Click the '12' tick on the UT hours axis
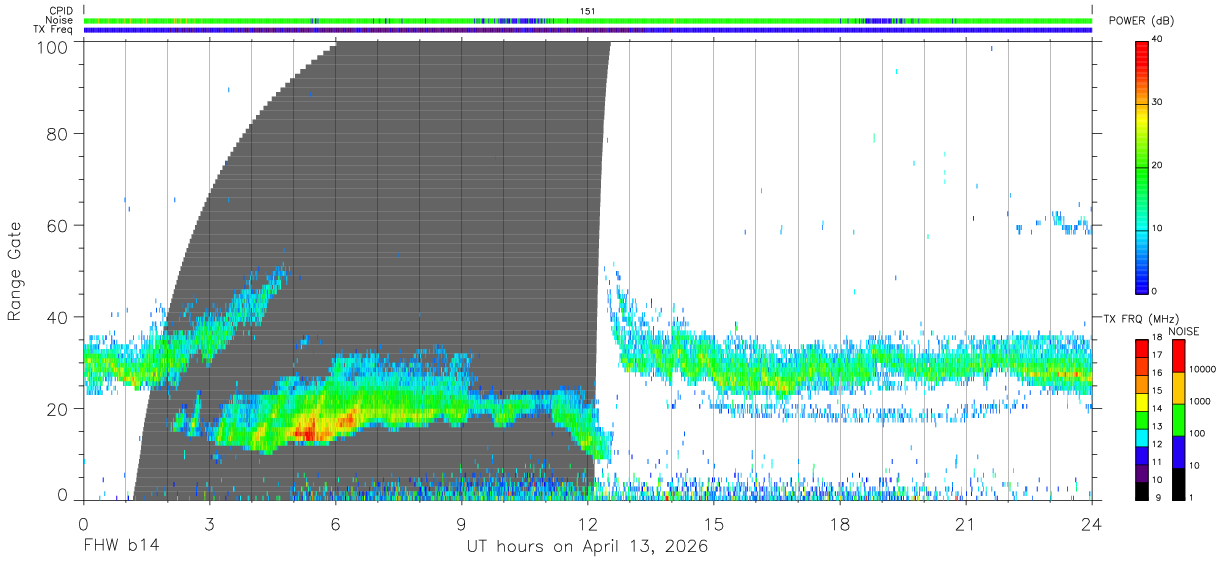This screenshot has width=1228, height=567. click(x=588, y=523)
